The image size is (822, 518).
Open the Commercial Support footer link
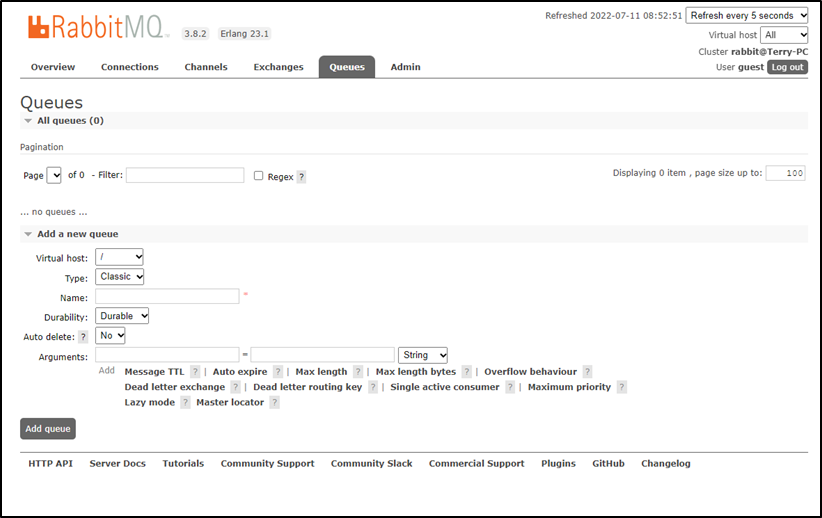(x=477, y=463)
